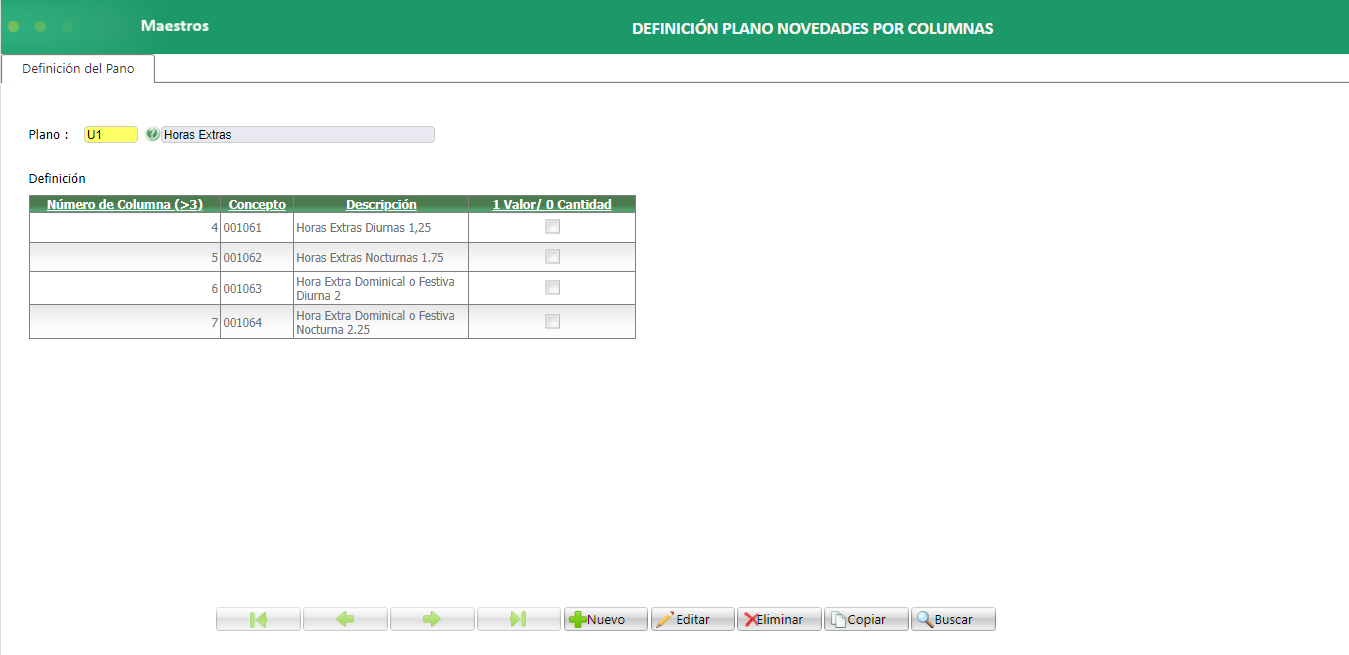The height and width of the screenshot is (655, 1349).
Task: Go to next record arrow button
Action: click(x=432, y=619)
